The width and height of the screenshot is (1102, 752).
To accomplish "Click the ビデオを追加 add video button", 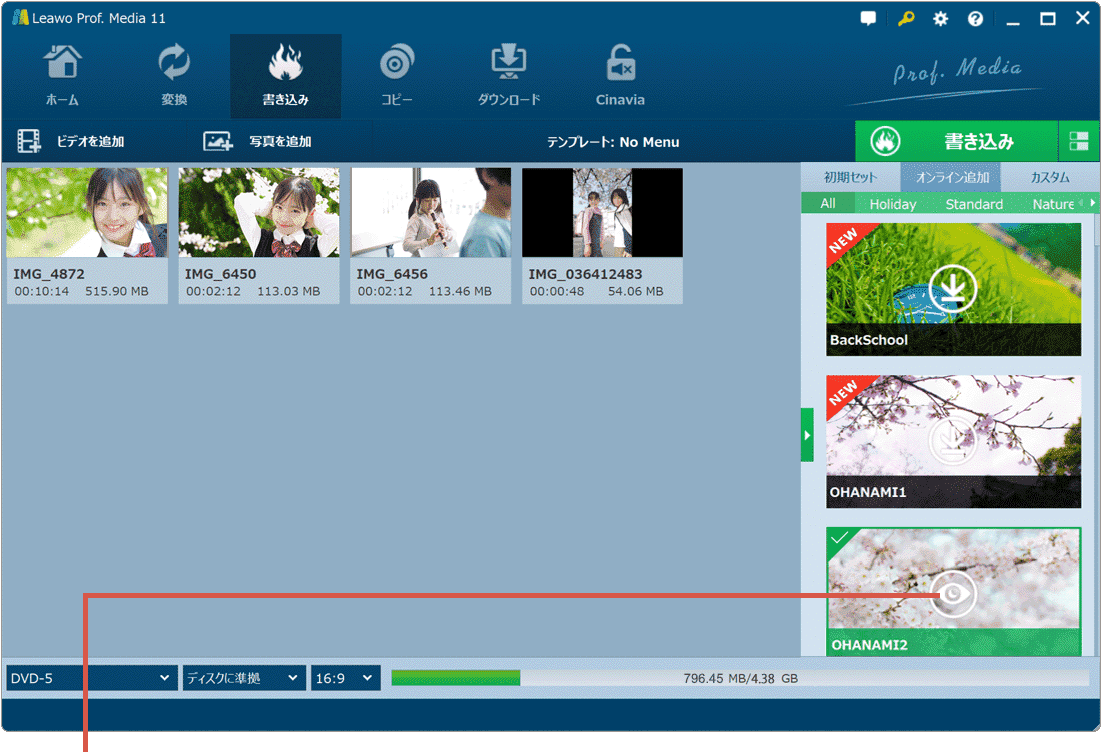I will (x=72, y=142).
